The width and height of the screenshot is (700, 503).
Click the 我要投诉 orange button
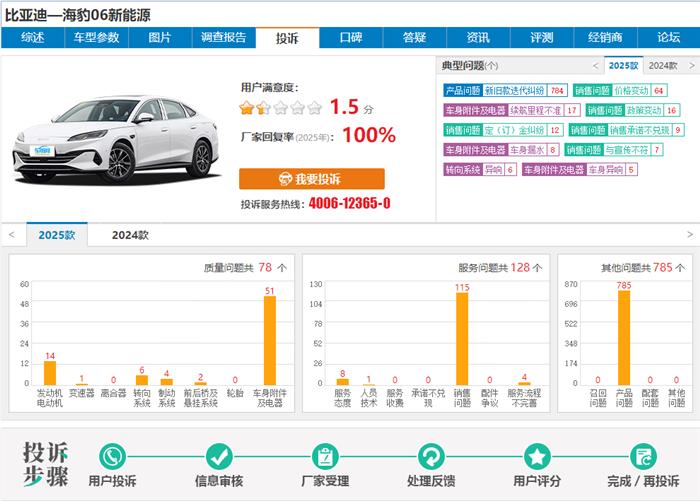coord(312,179)
